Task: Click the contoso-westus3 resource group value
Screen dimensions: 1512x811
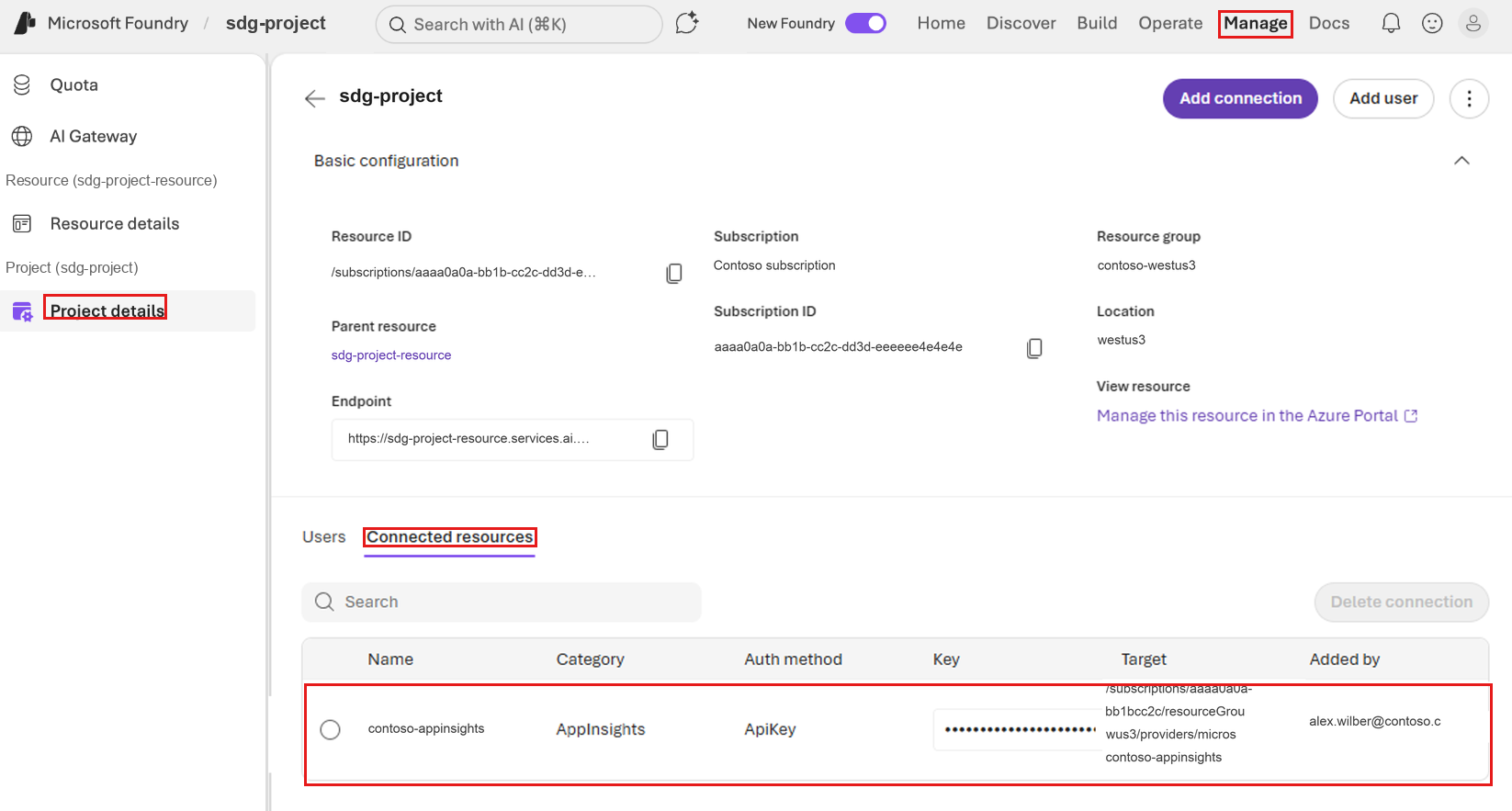Action: point(1146,265)
